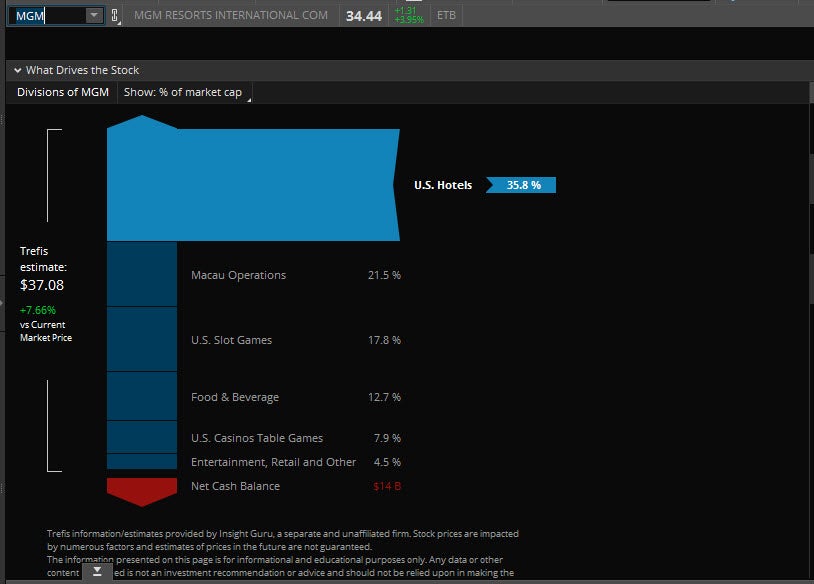Click the 35.8 % badge

click(521, 185)
